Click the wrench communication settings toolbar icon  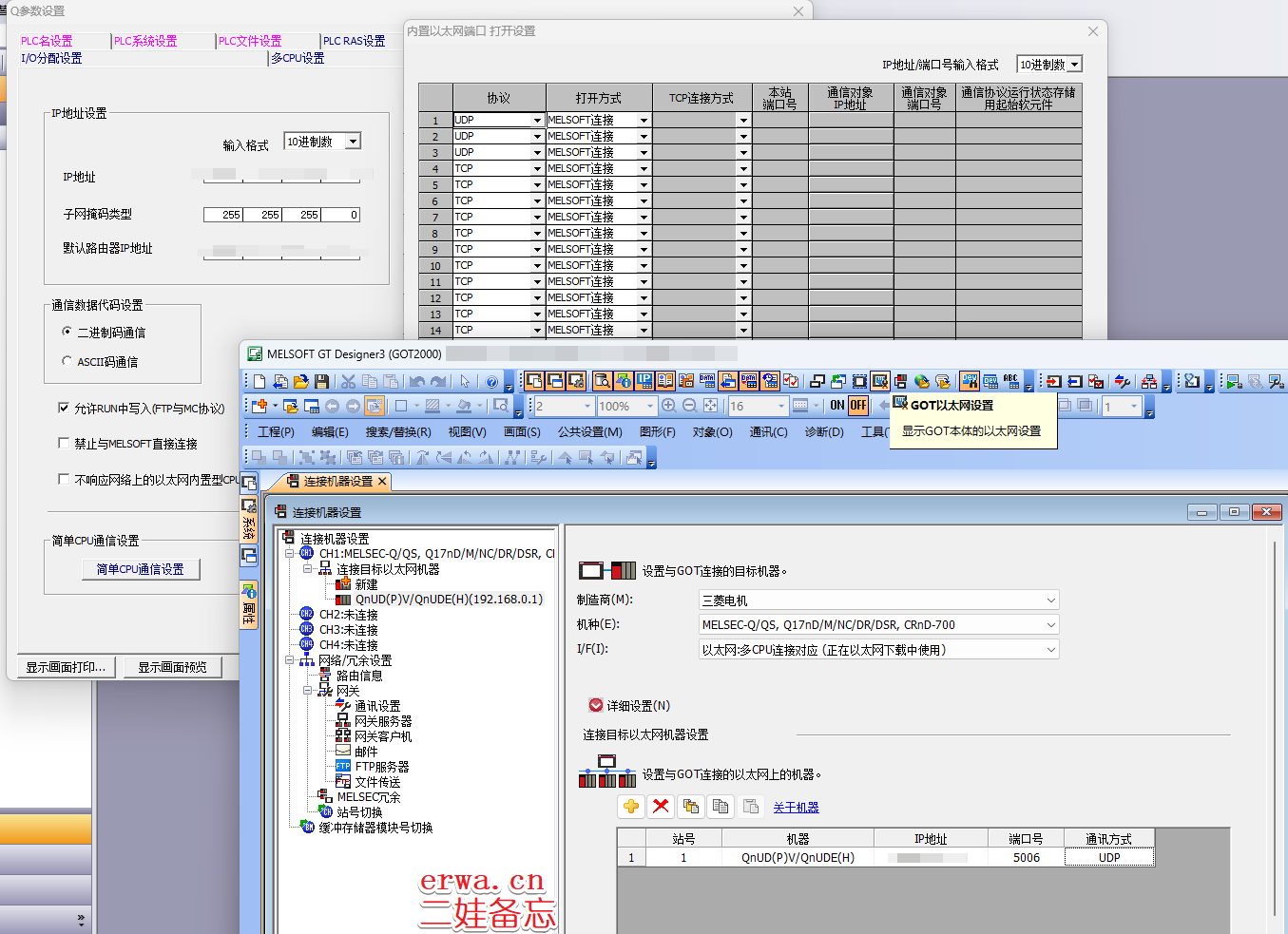(1123, 381)
